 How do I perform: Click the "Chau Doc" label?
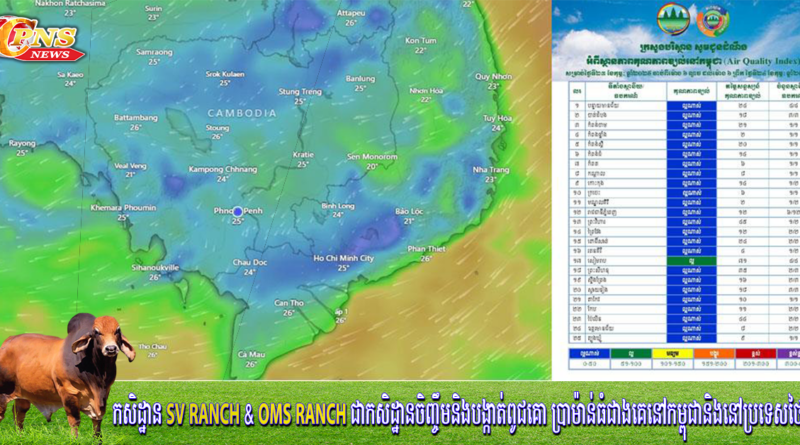point(249,262)
